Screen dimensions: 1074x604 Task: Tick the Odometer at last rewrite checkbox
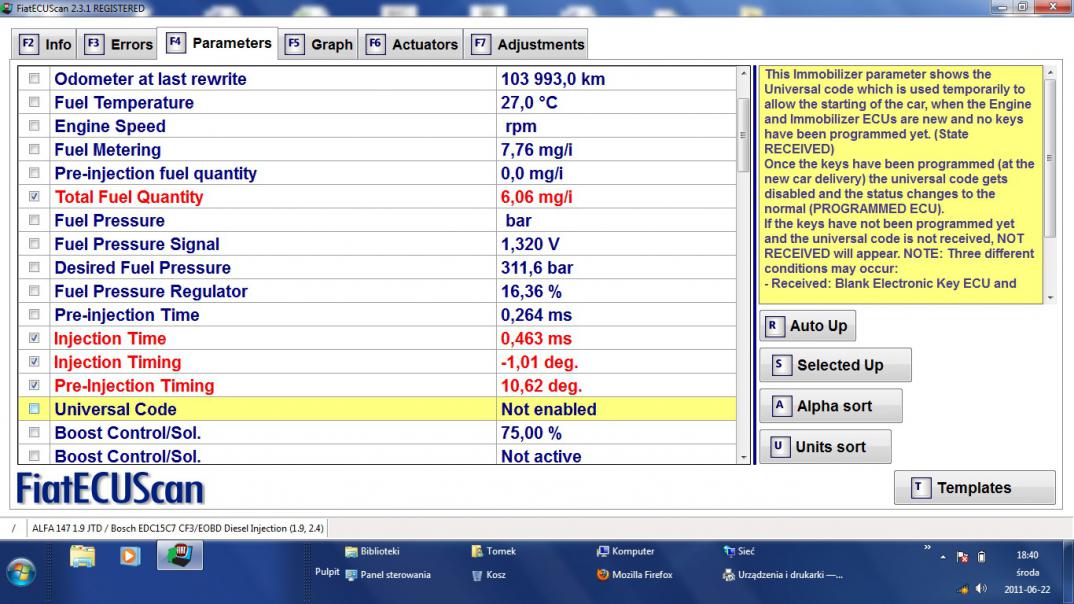click(34, 79)
